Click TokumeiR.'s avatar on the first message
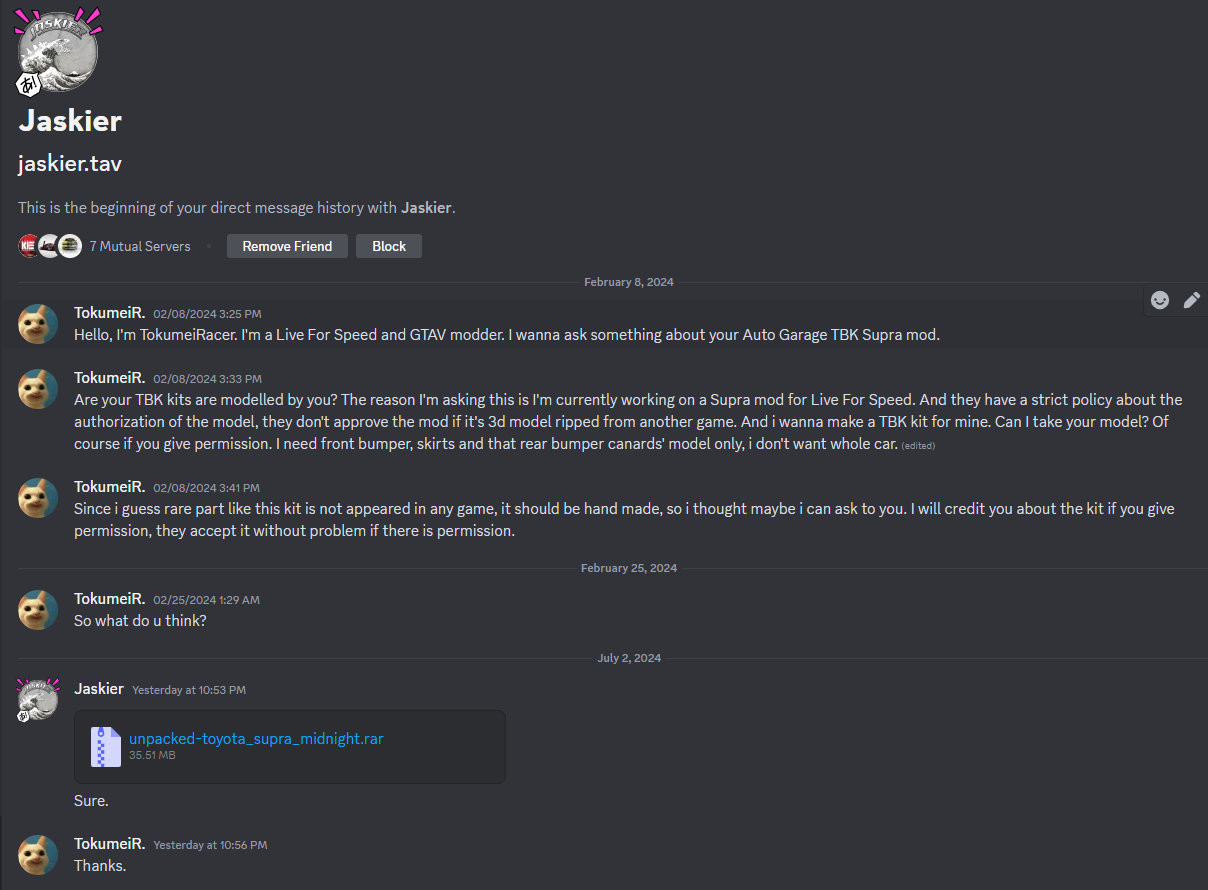 pos(38,324)
